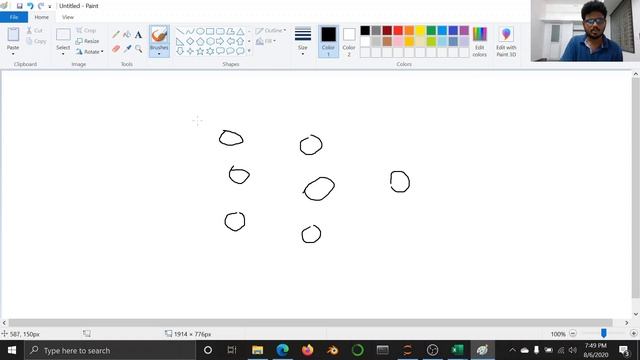640x360 pixels.
Task: Pick the green color swatch
Action: (431, 31)
